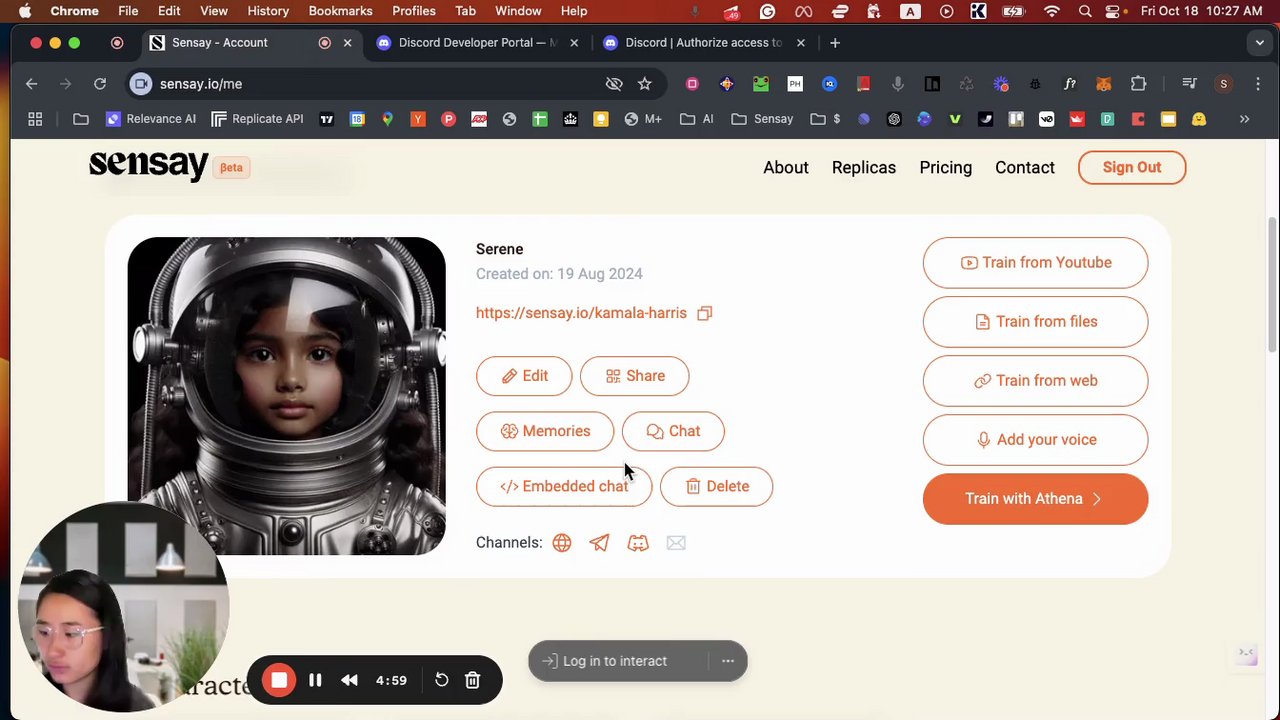Open the Chrome profile avatar
The height and width of the screenshot is (720, 1280).
pos(1223,84)
